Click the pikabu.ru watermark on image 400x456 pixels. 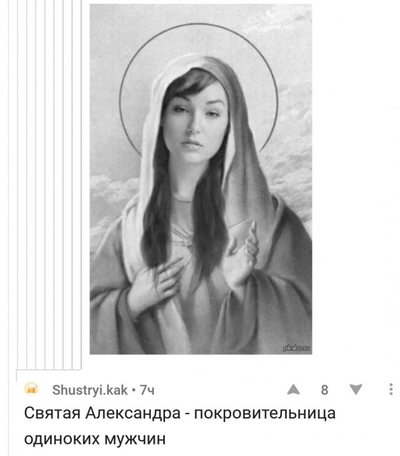(x=297, y=348)
